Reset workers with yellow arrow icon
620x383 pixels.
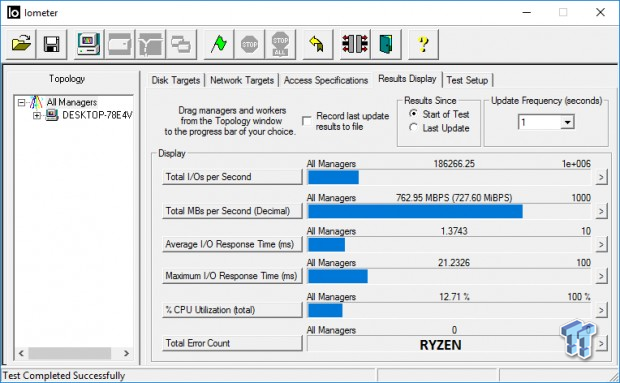coord(317,44)
